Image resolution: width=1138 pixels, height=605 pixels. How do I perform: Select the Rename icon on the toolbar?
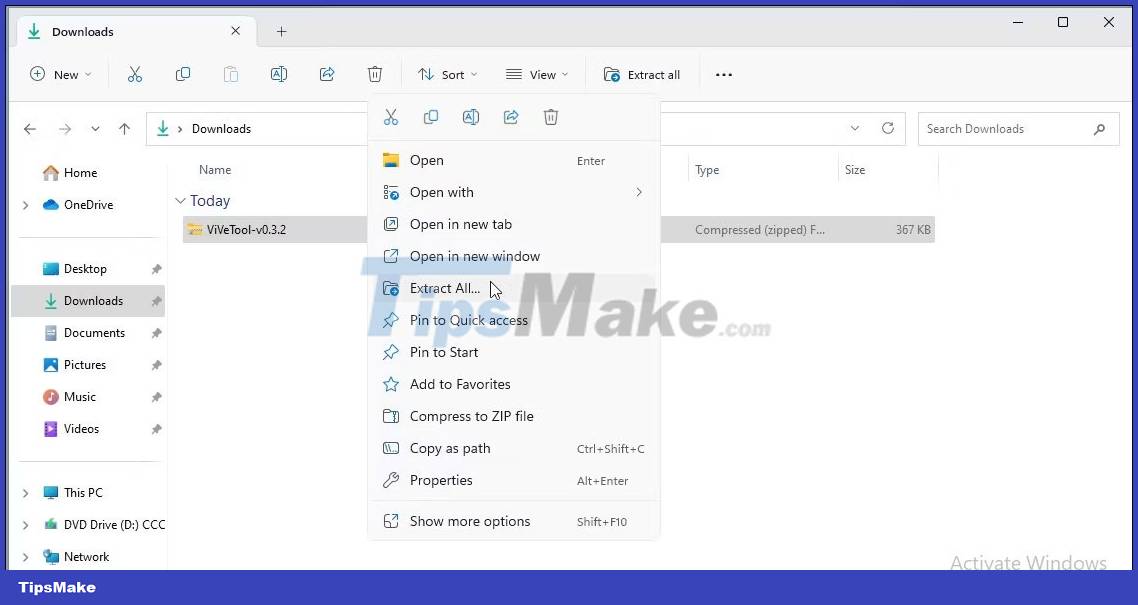tap(279, 74)
